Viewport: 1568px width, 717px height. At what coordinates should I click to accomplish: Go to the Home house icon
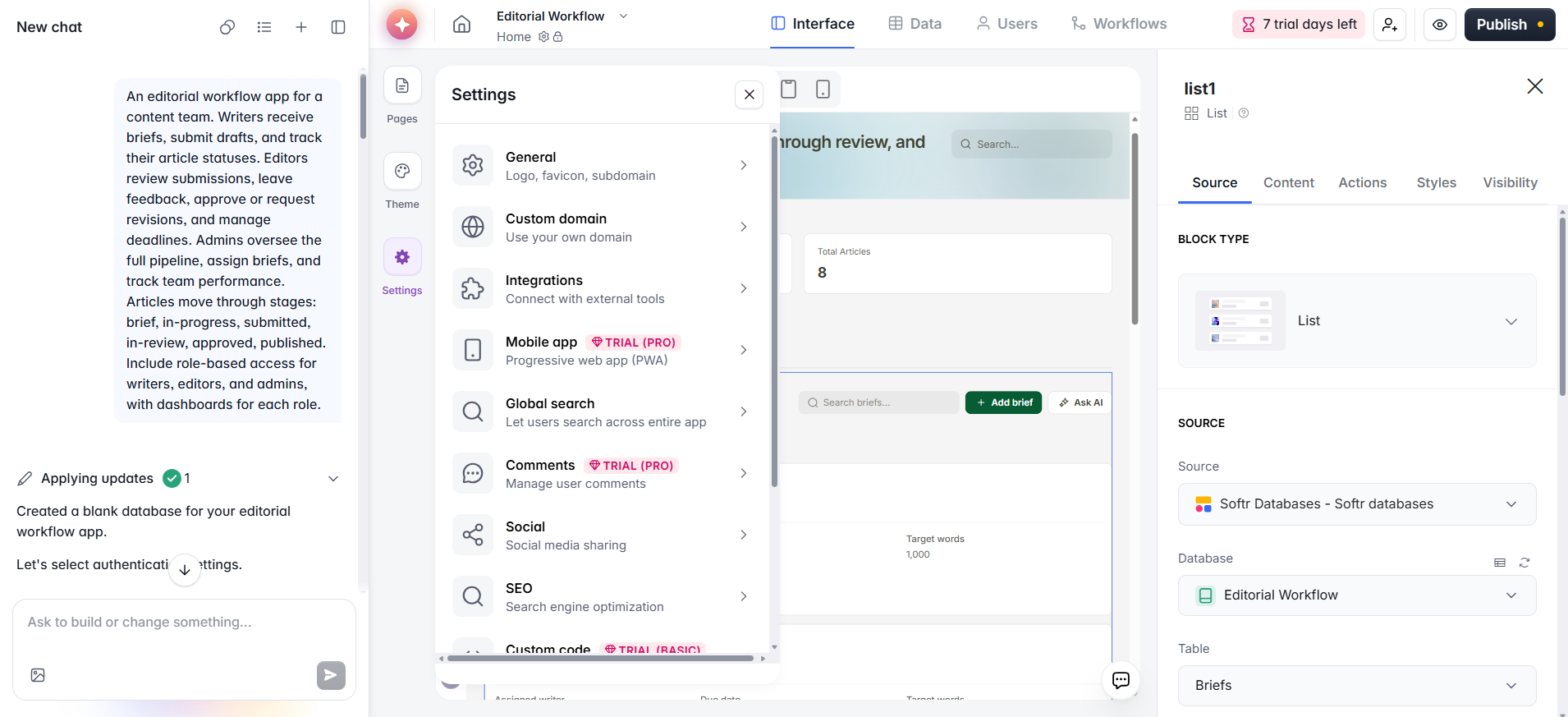[462, 25]
